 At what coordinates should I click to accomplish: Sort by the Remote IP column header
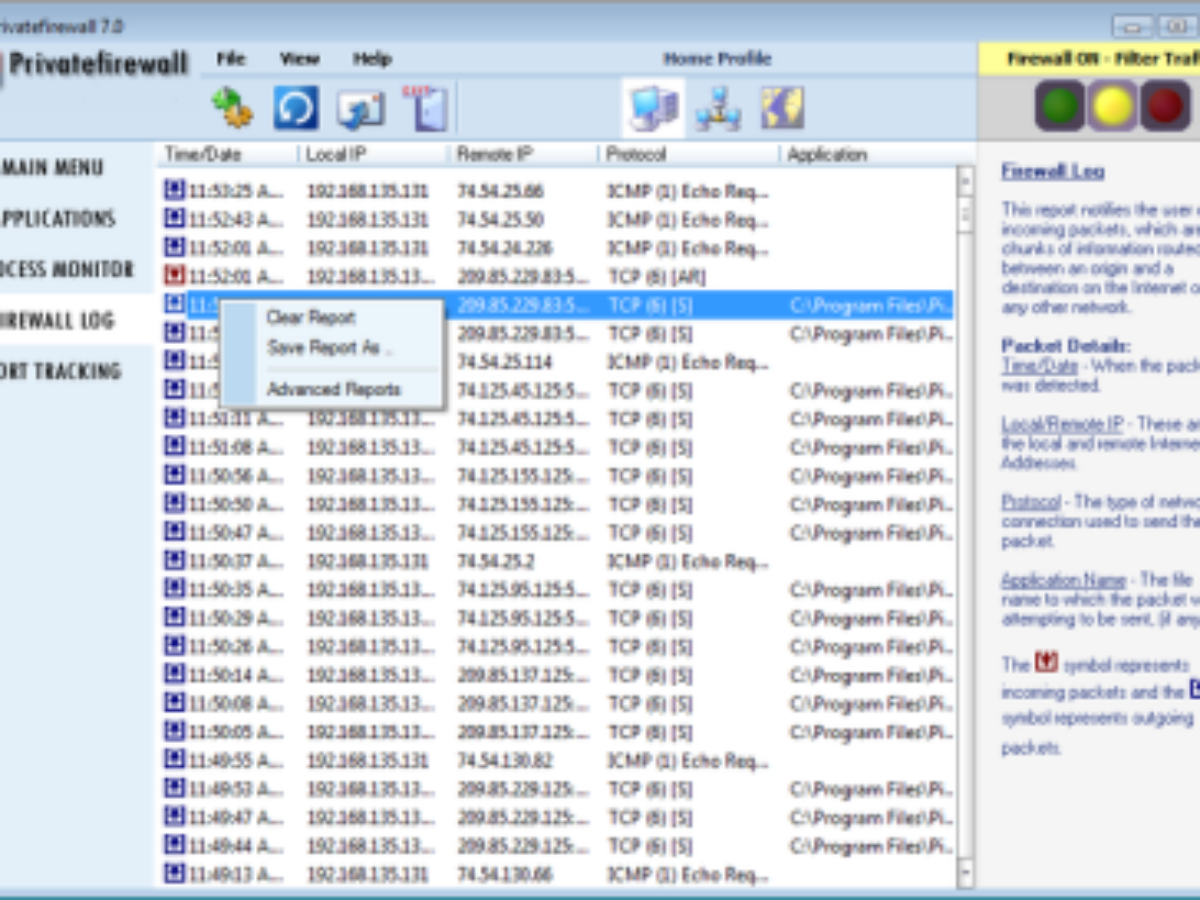pyautogui.click(x=522, y=154)
